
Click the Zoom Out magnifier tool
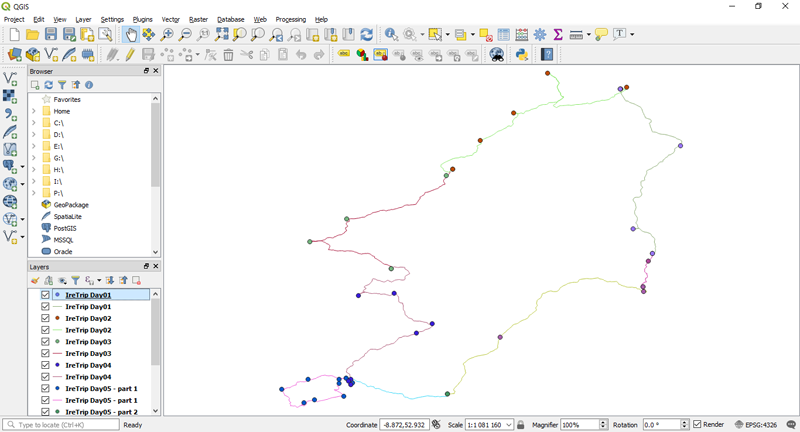(185, 34)
